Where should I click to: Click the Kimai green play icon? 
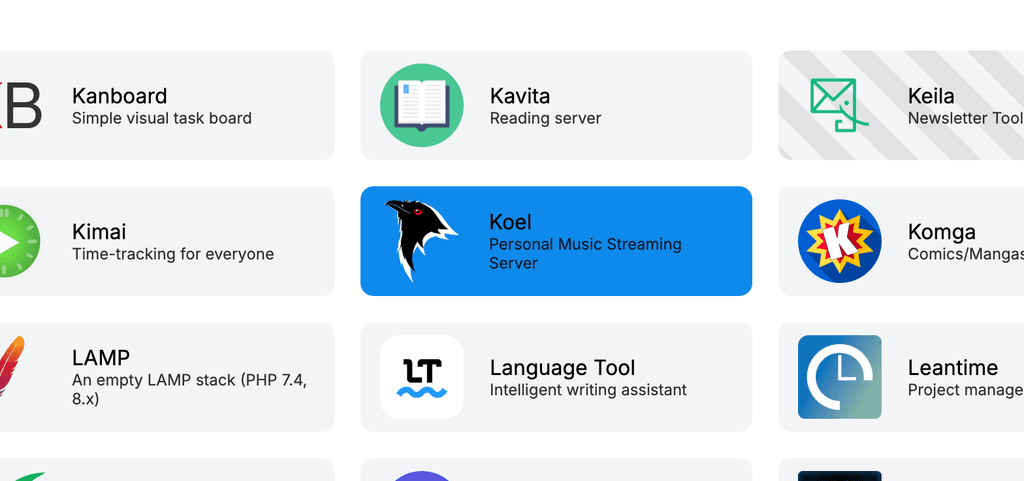pyautogui.click(x=17, y=241)
